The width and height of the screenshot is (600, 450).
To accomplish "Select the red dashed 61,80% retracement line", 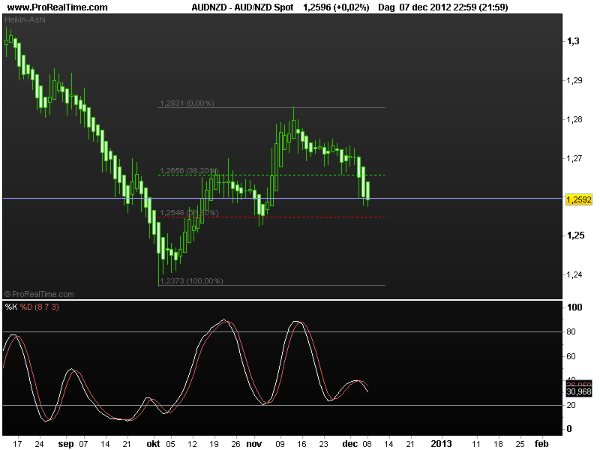I will [x=272, y=217].
